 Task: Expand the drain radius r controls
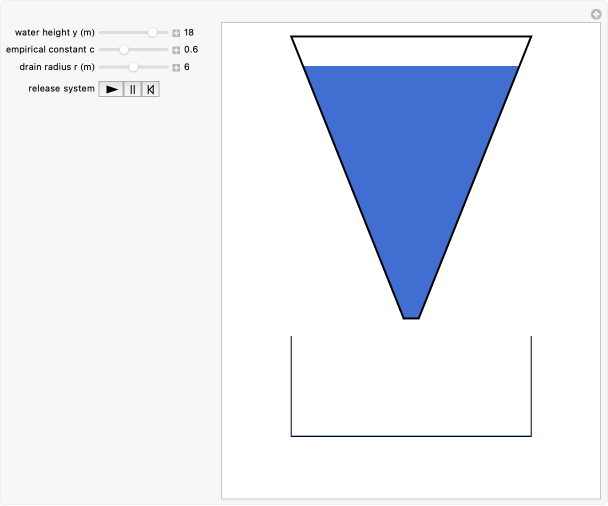pos(176,67)
